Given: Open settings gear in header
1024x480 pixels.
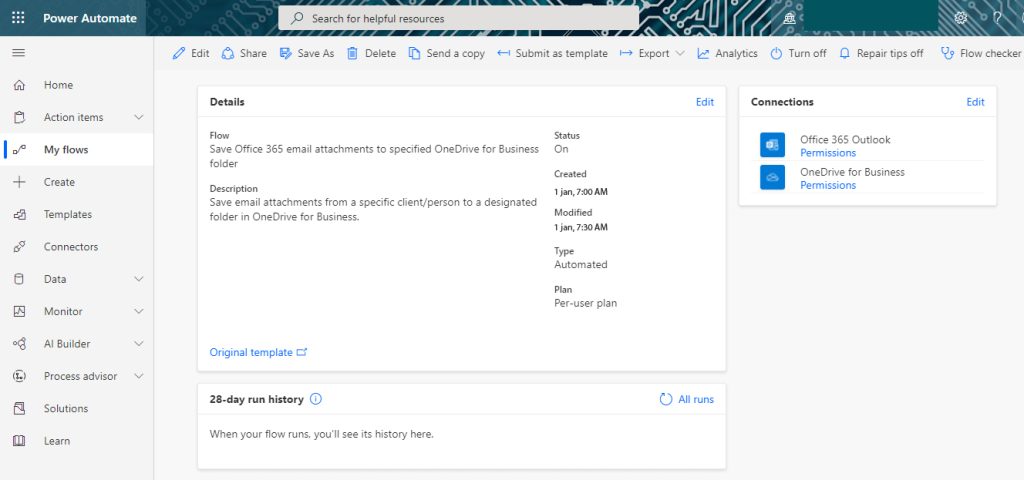Looking at the screenshot, I should (x=961, y=18).
